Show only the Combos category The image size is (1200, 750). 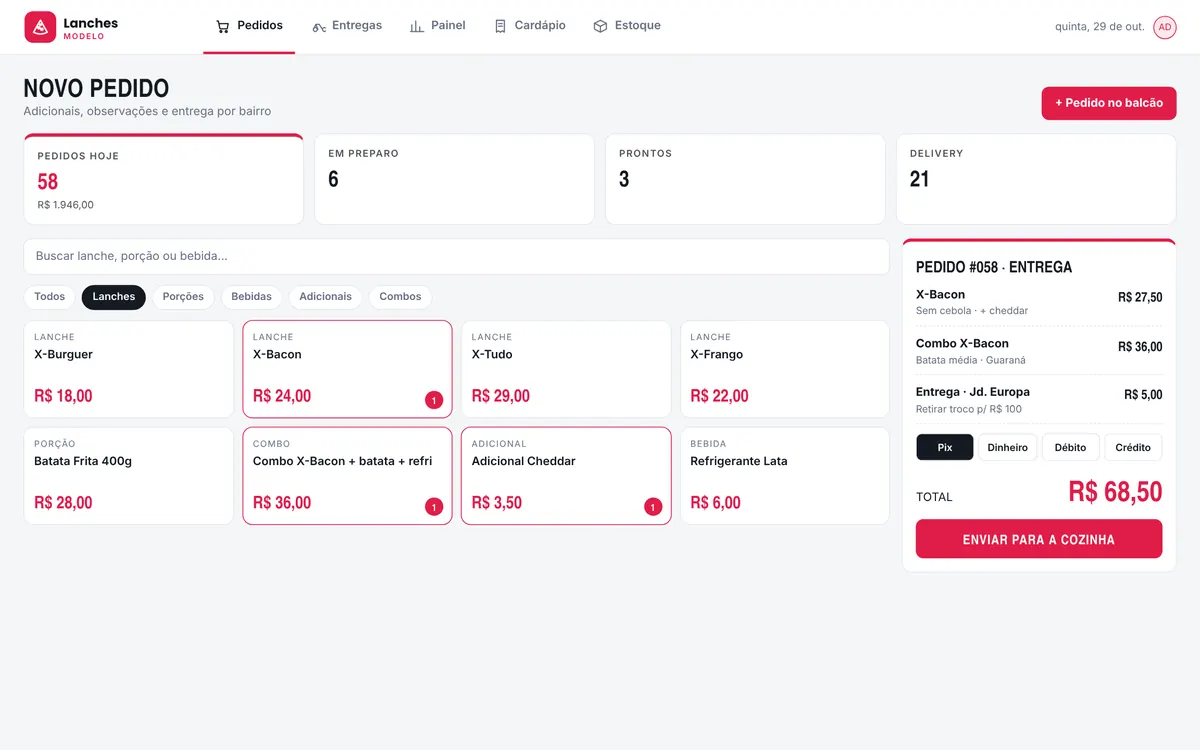401,297
